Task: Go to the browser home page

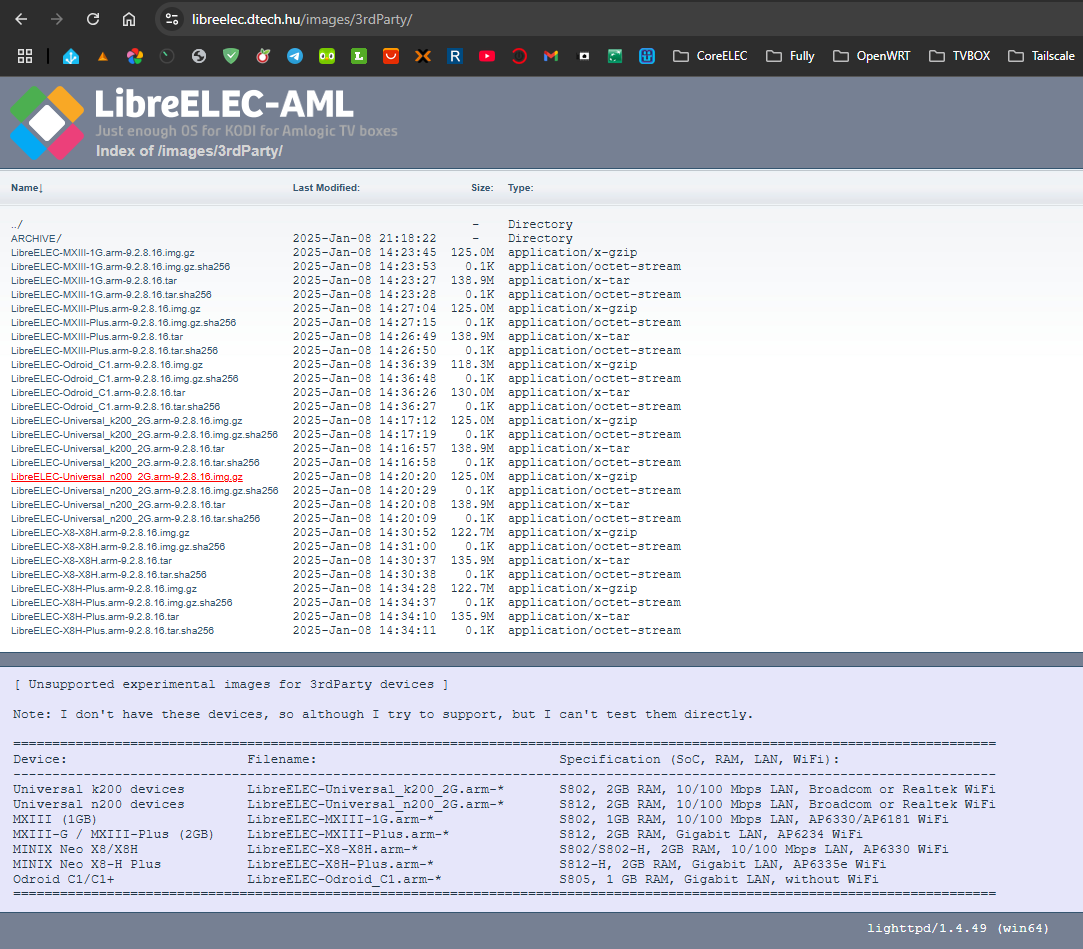Action: pyautogui.click(x=129, y=19)
